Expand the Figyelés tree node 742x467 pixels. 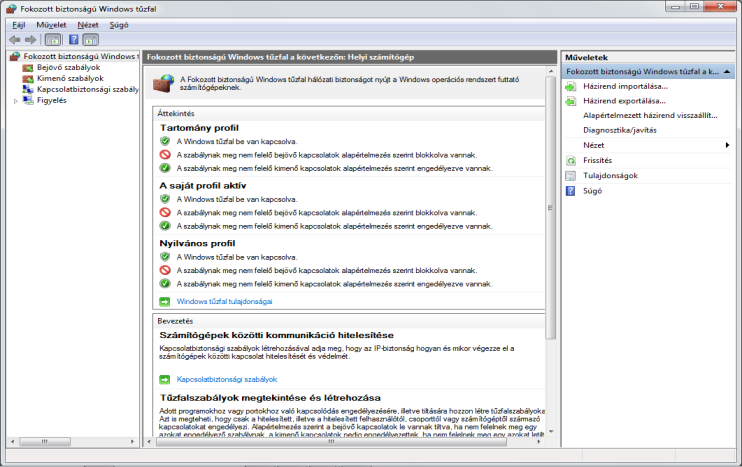[x=16, y=101]
